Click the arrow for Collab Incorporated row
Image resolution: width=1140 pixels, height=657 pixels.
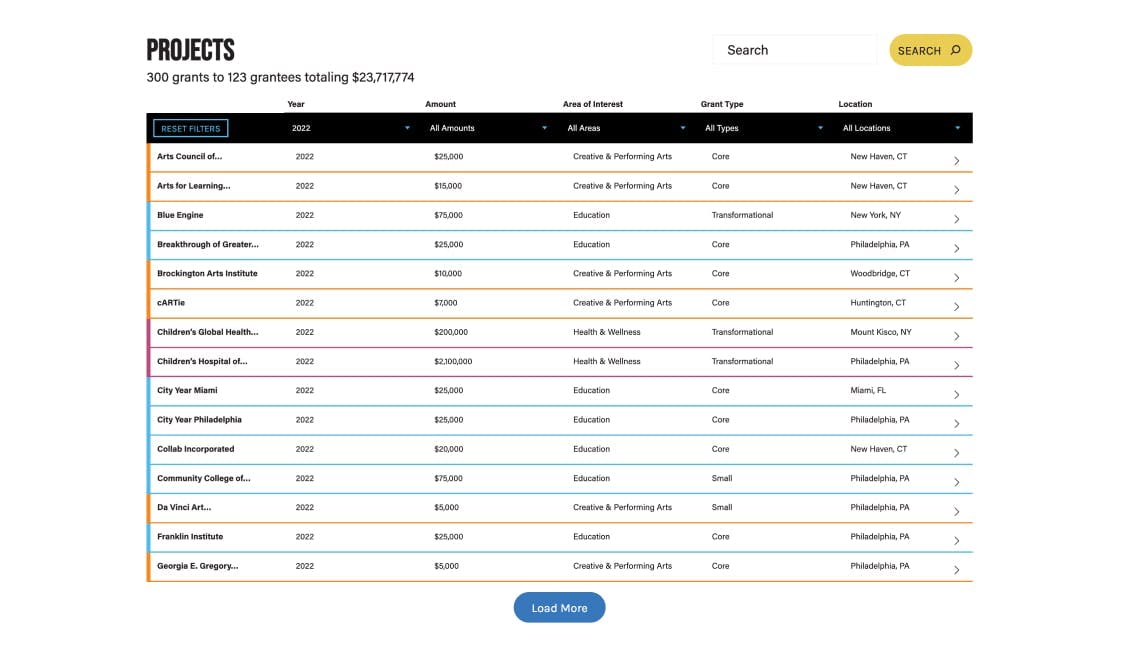(x=956, y=453)
